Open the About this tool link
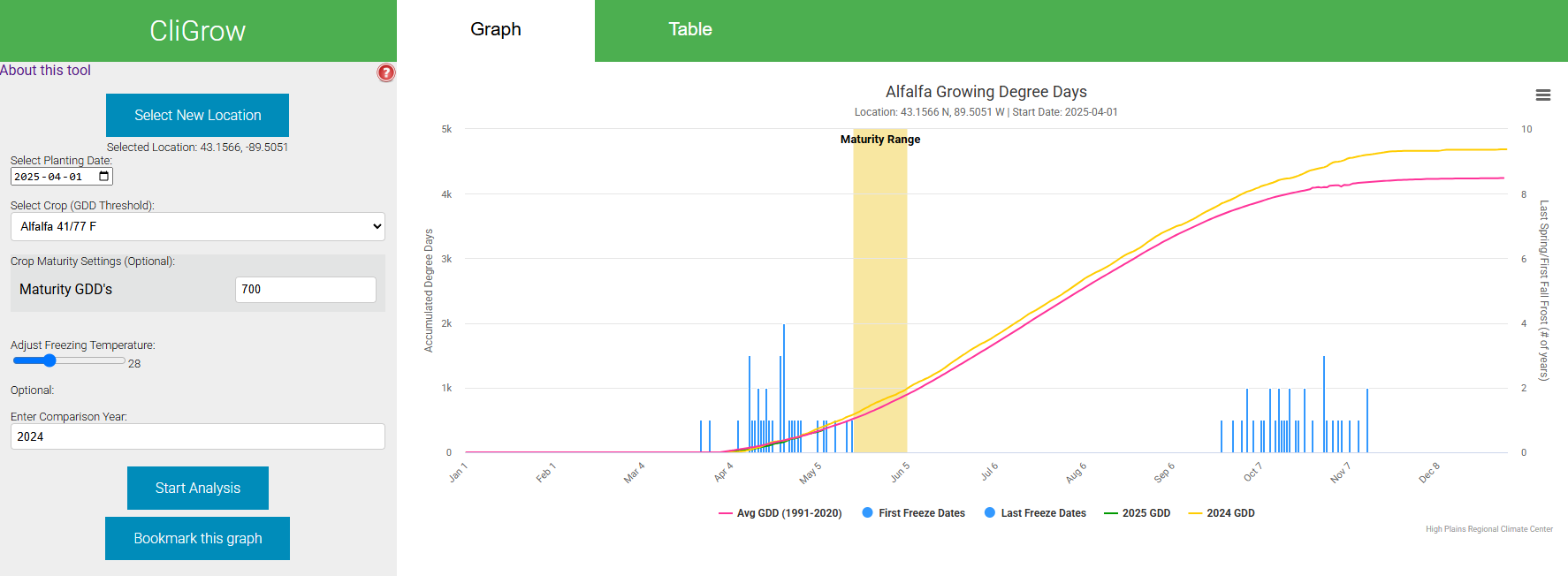The image size is (1568, 576). 45,71
